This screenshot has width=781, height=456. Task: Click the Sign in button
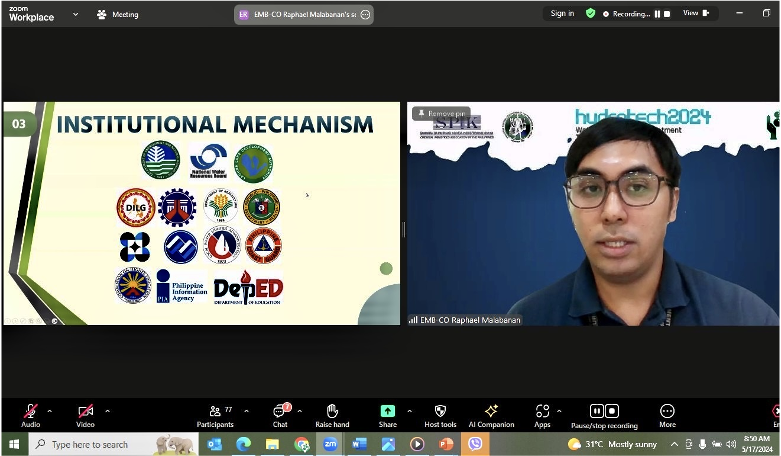562,14
